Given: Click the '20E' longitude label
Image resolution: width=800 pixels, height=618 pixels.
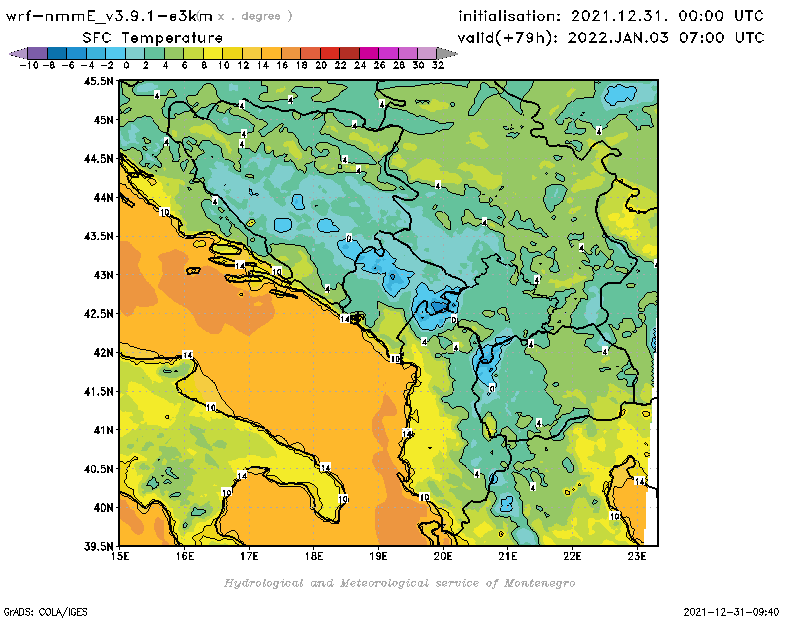Looking at the screenshot, I should point(443,556).
